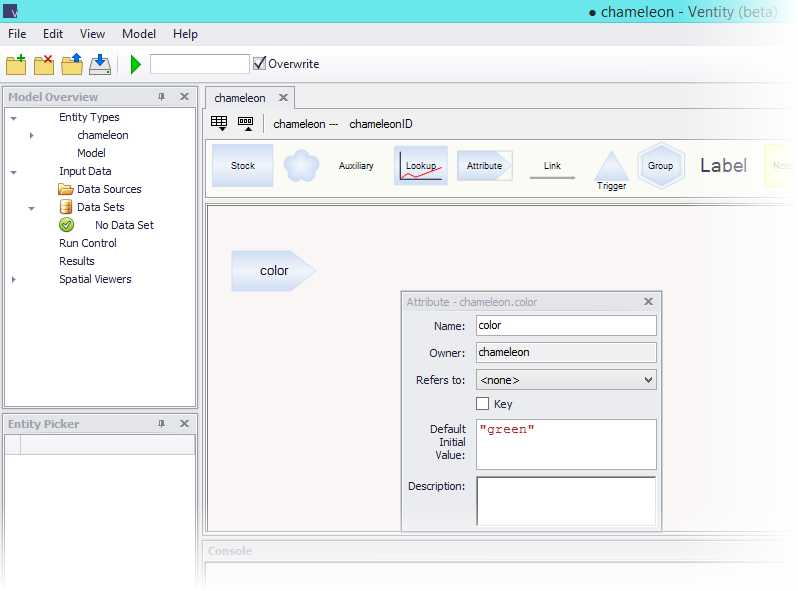Click the download-to-disk save icon
Screen dimensions: 798x591
tap(100, 65)
